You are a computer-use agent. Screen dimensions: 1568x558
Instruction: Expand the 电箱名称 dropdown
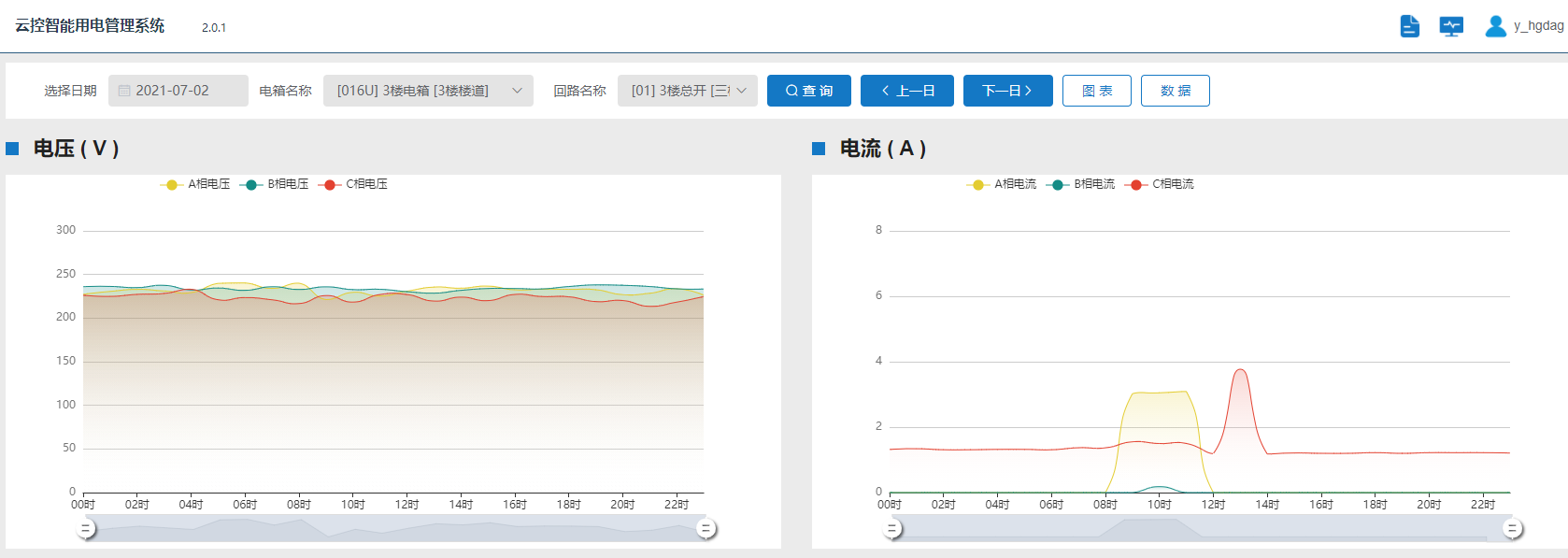(428, 91)
